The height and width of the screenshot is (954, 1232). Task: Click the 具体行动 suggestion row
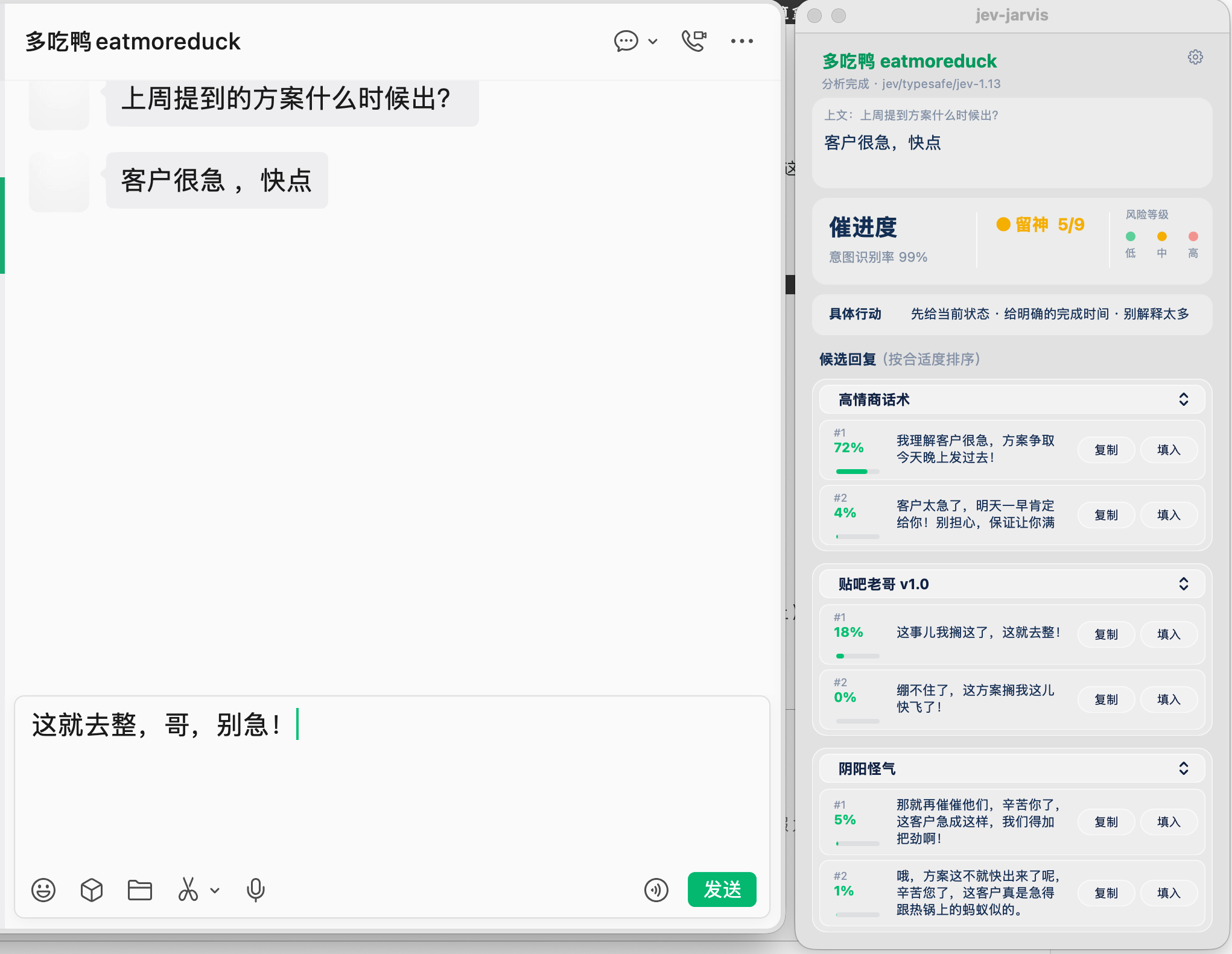click(x=1012, y=314)
